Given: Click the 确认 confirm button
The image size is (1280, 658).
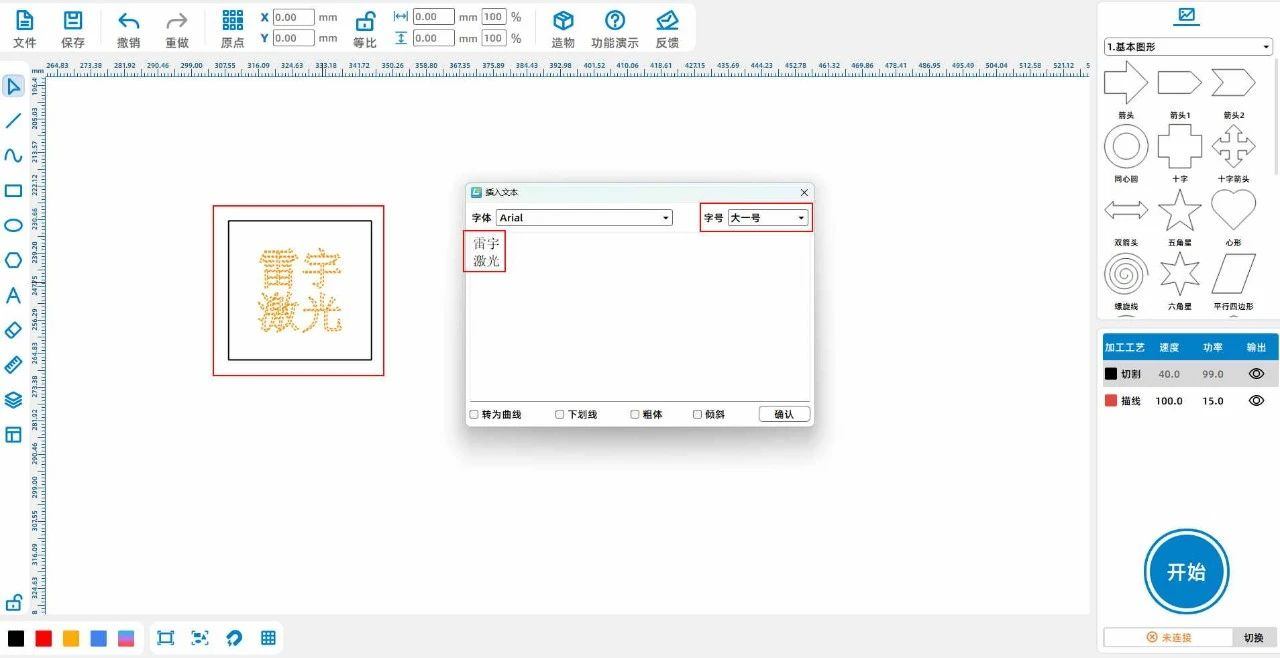Looking at the screenshot, I should [784, 414].
